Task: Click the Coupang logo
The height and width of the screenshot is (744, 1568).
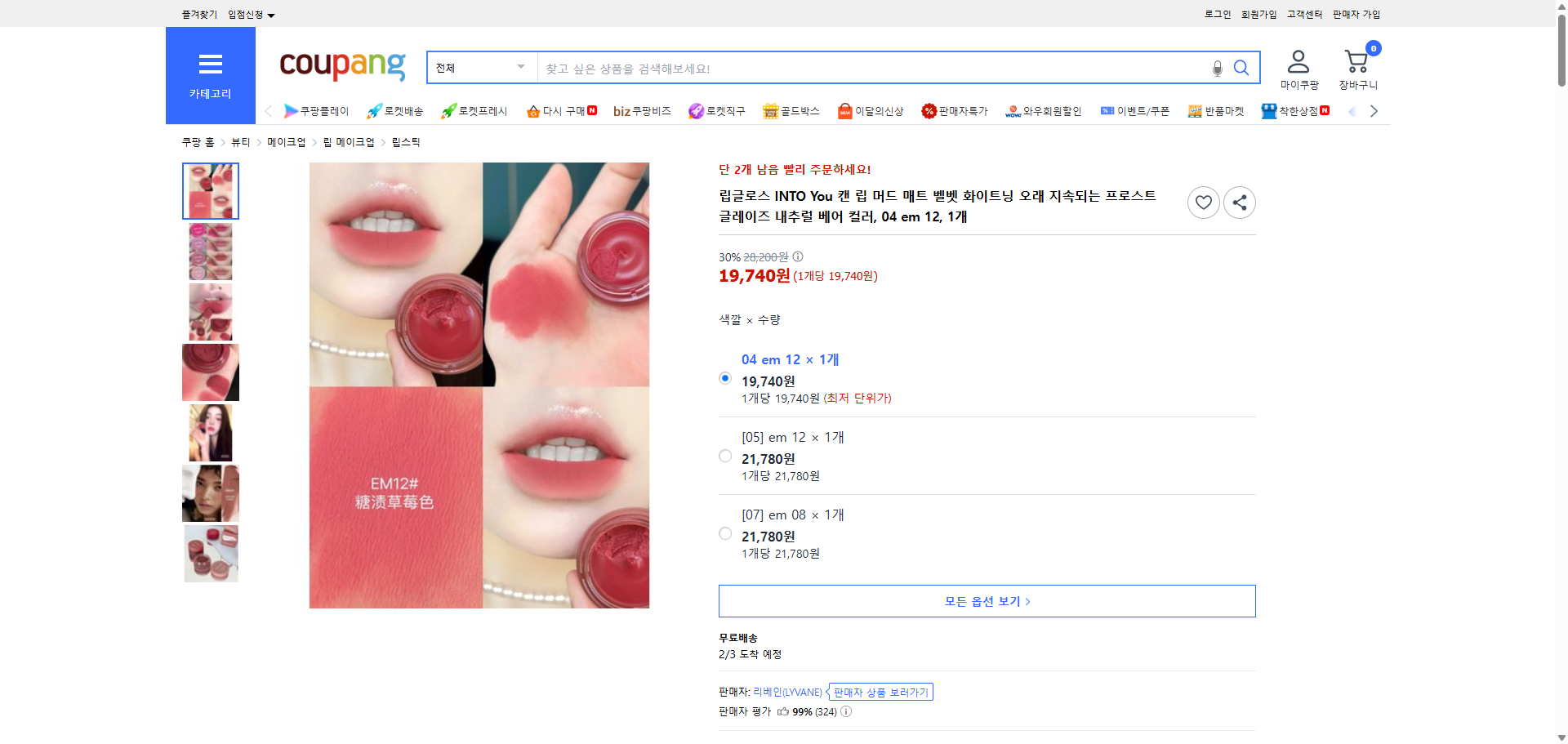Action: (x=341, y=67)
